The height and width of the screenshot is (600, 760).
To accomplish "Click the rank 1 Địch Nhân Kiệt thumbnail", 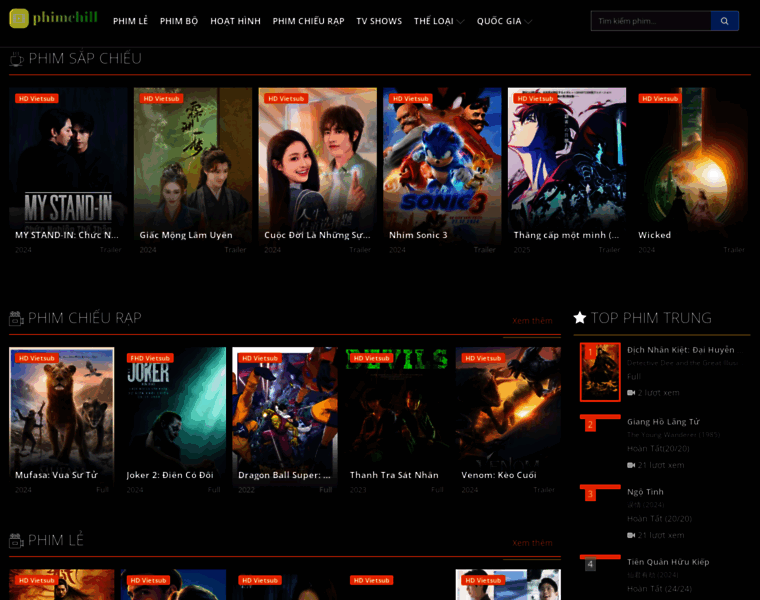I will [x=600, y=372].
